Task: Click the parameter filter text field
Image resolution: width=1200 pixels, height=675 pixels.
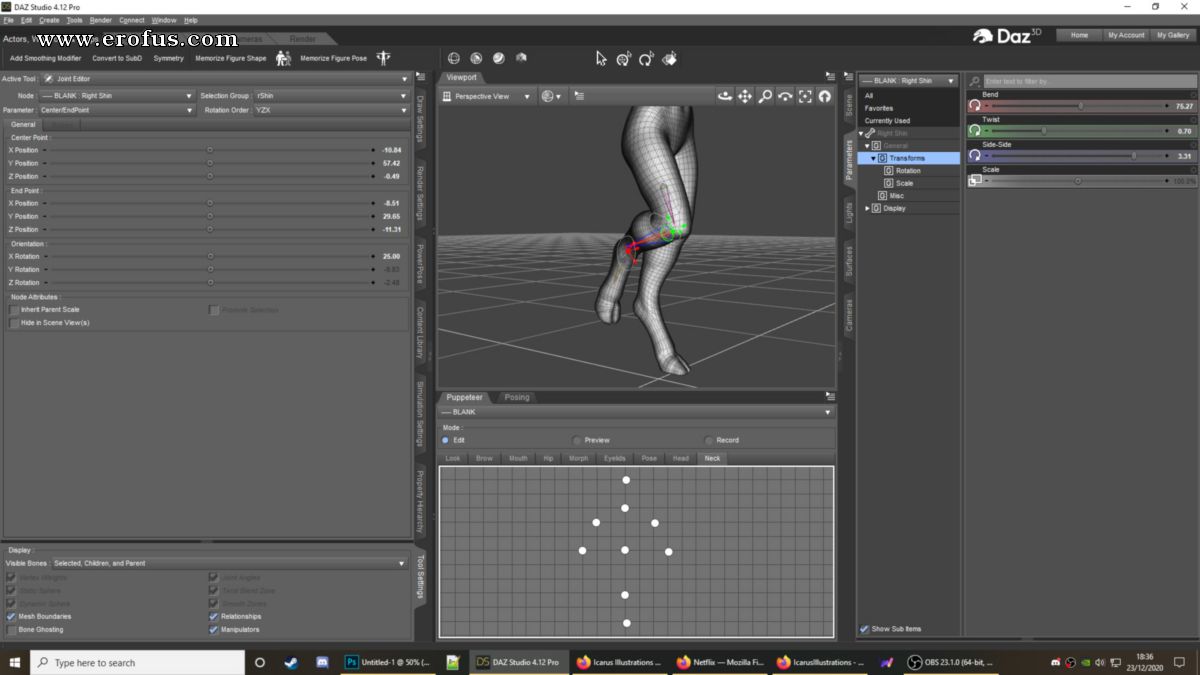Action: [1089, 81]
